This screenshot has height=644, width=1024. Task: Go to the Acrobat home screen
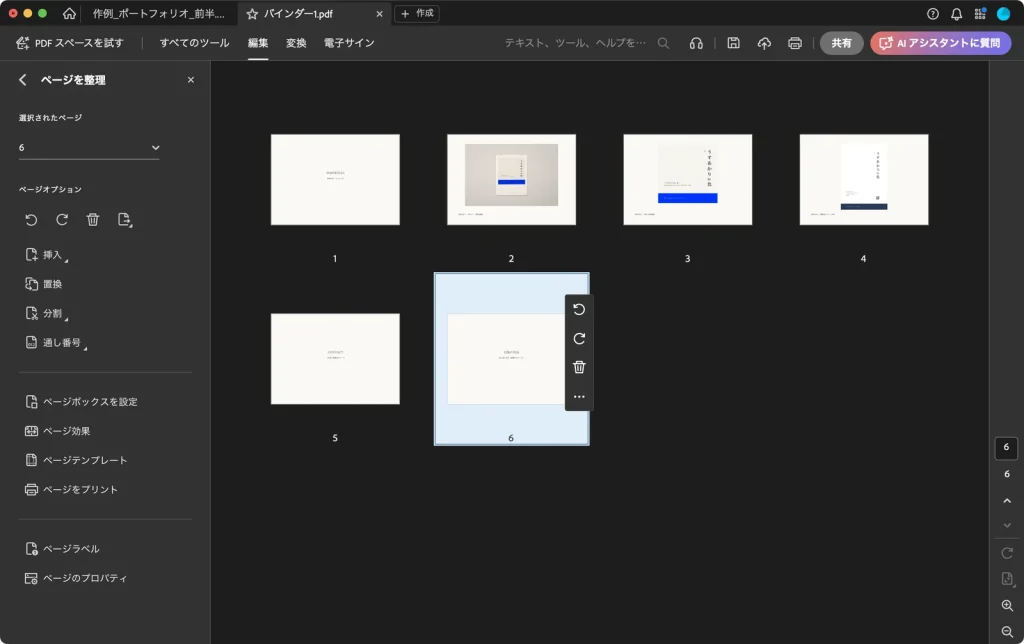[x=69, y=14]
